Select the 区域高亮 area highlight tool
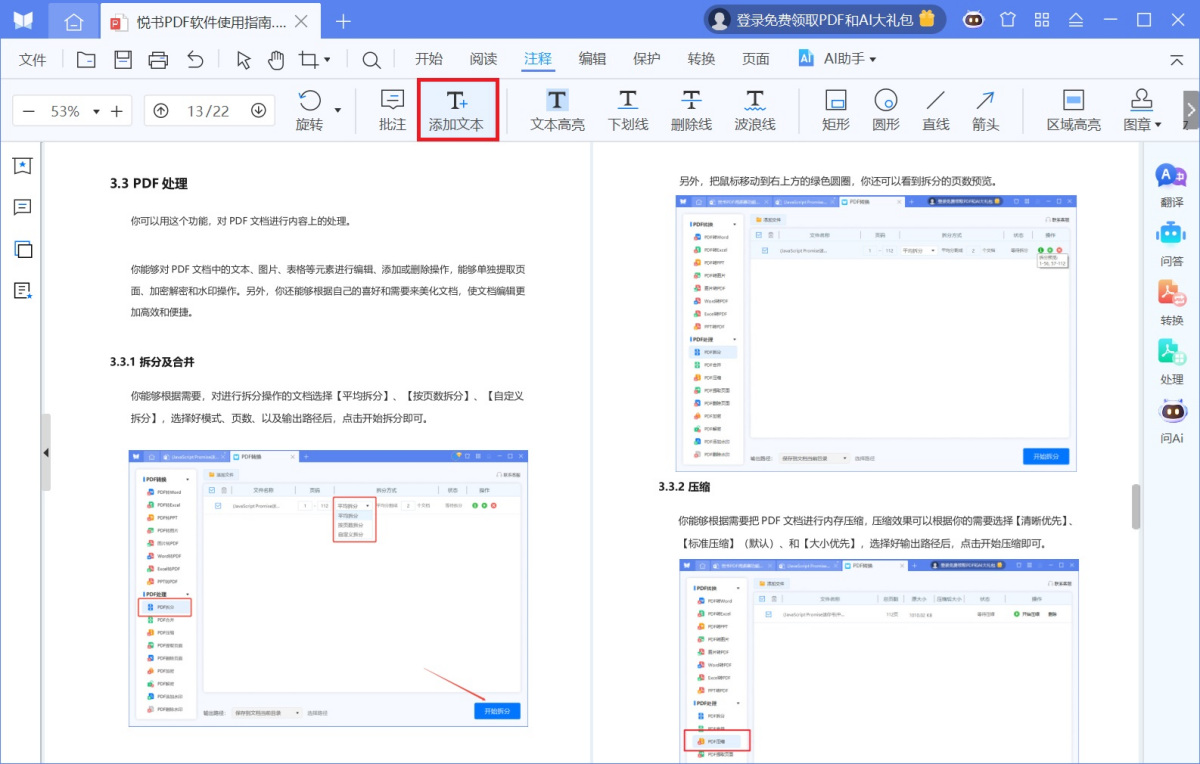 pyautogui.click(x=1073, y=108)
